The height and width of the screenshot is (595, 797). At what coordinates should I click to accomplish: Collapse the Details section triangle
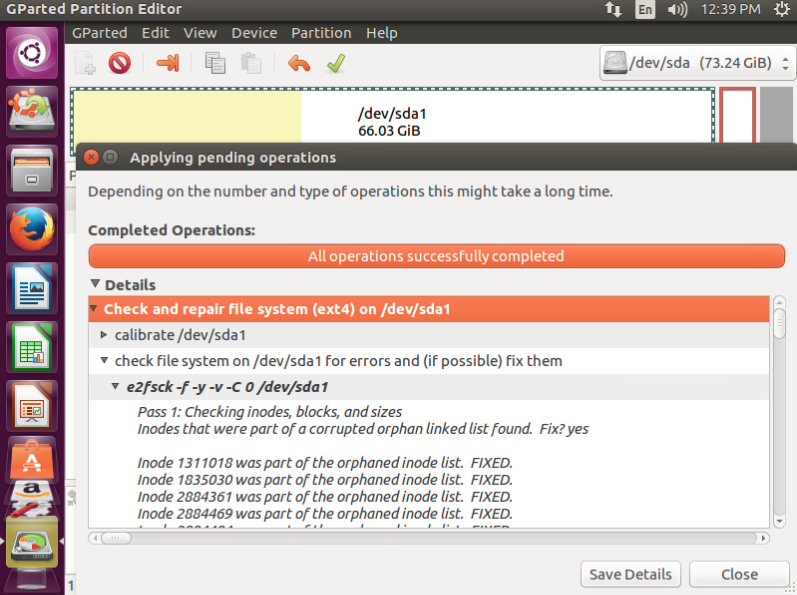pyautogui.click(x=95, y=284)
